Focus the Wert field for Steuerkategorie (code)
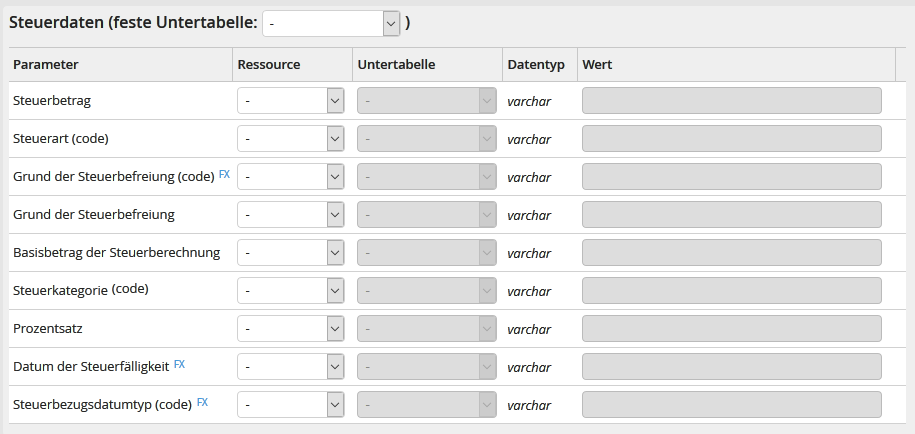This screenshot has height=434, width=915. coord(731,291)
